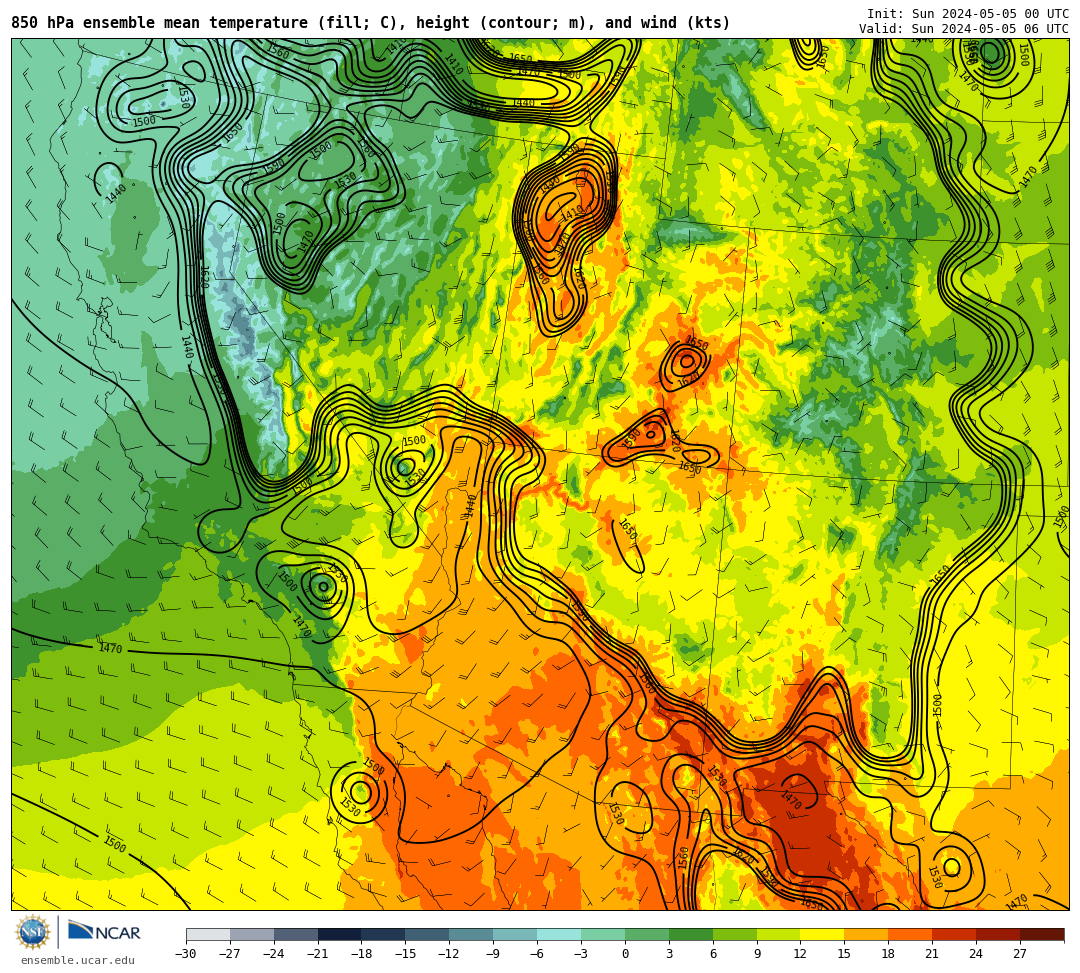Click the colorbar tick label -21
Screen dimensions: 1080x973
point(318,954)
